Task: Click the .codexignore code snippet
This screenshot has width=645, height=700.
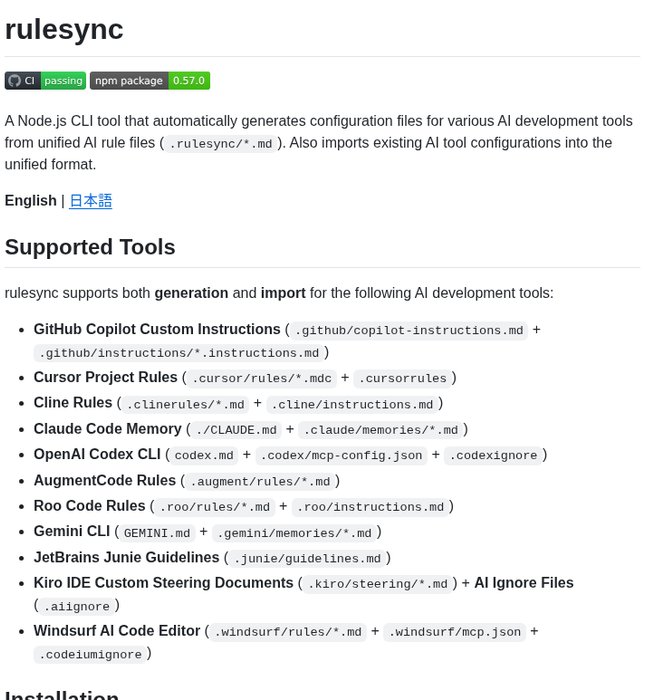Action: pos(494,455)
